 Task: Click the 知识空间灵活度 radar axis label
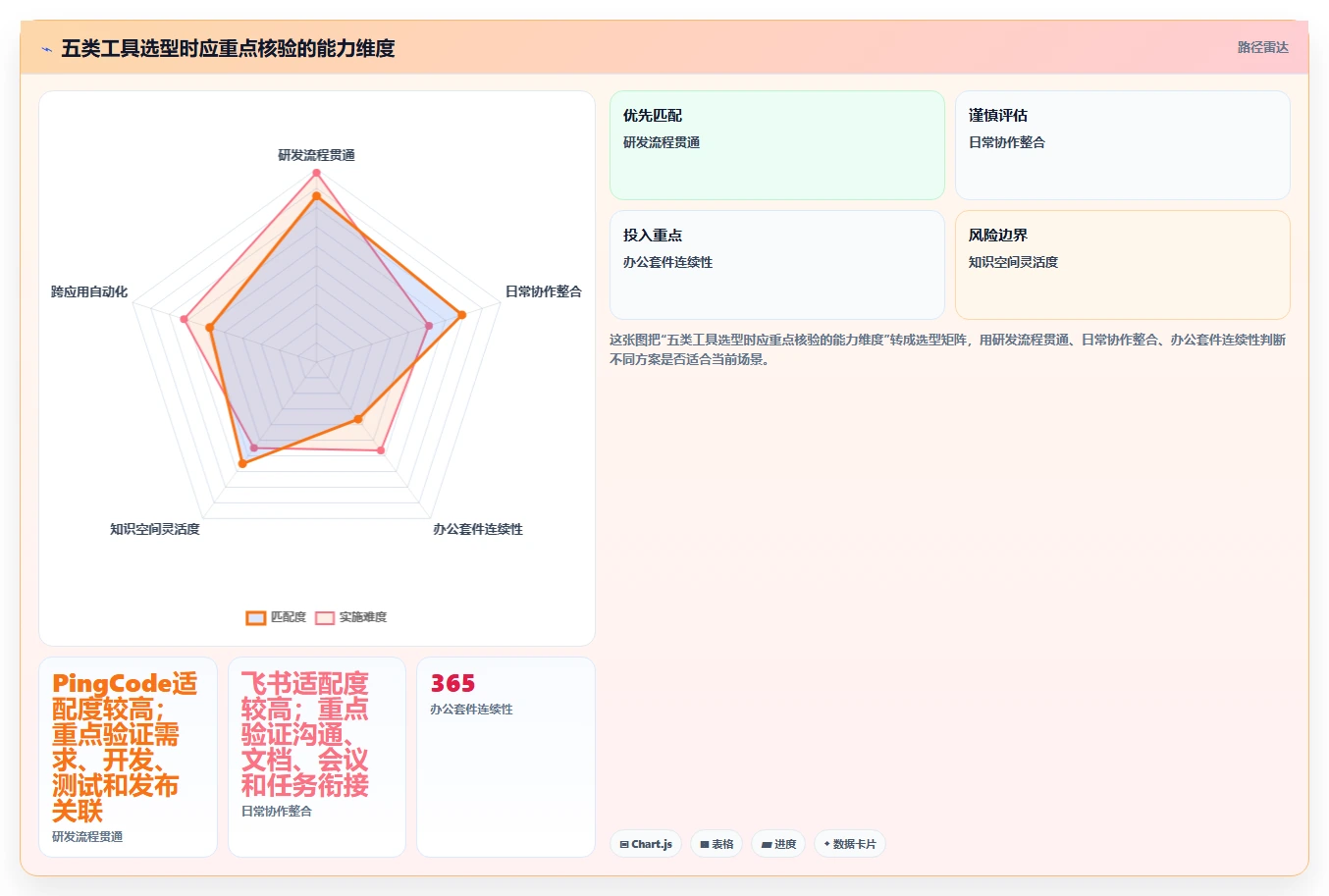pyautogui.click(x=155, y=529)
